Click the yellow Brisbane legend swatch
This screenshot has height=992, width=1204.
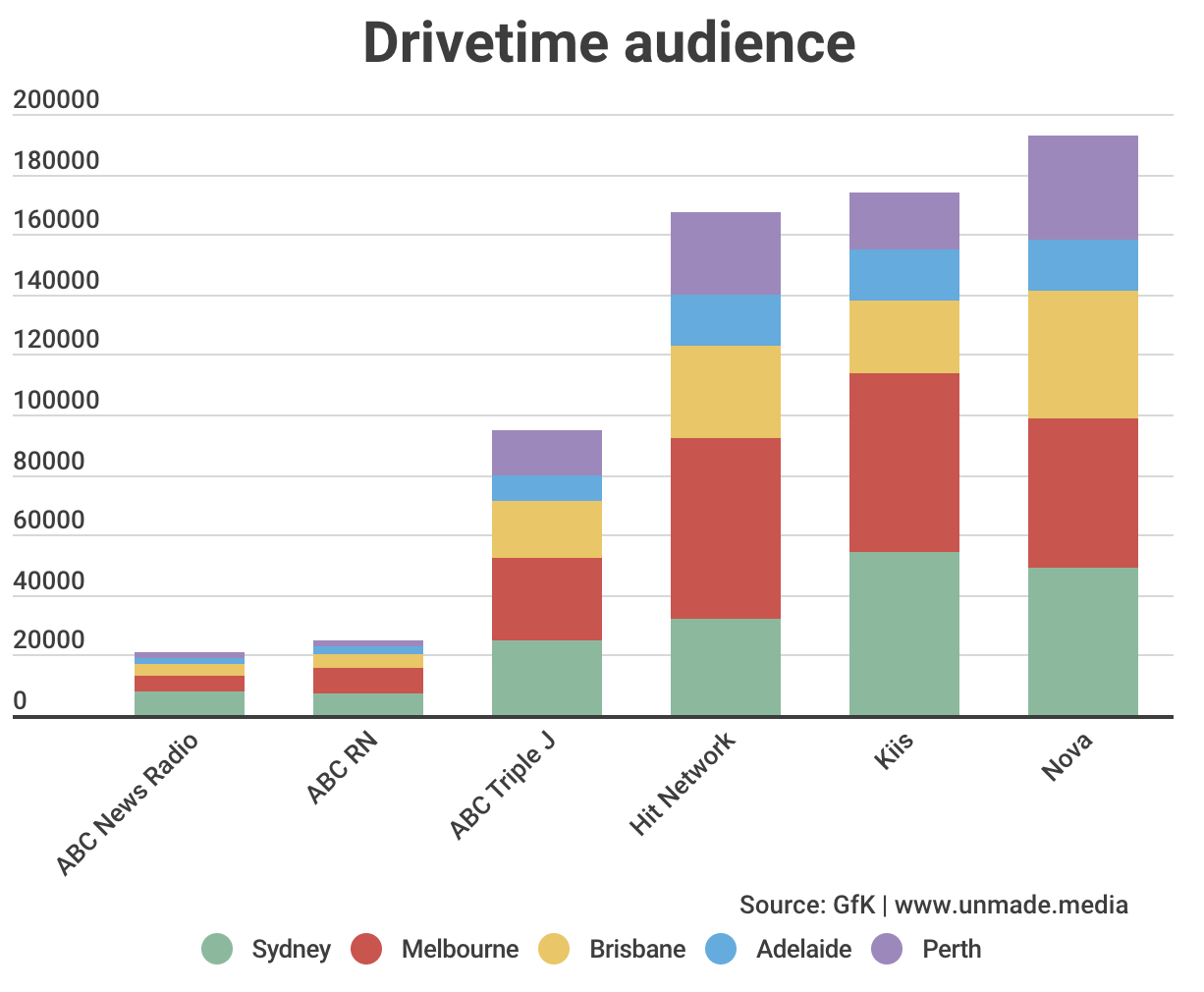click(554, 949)
